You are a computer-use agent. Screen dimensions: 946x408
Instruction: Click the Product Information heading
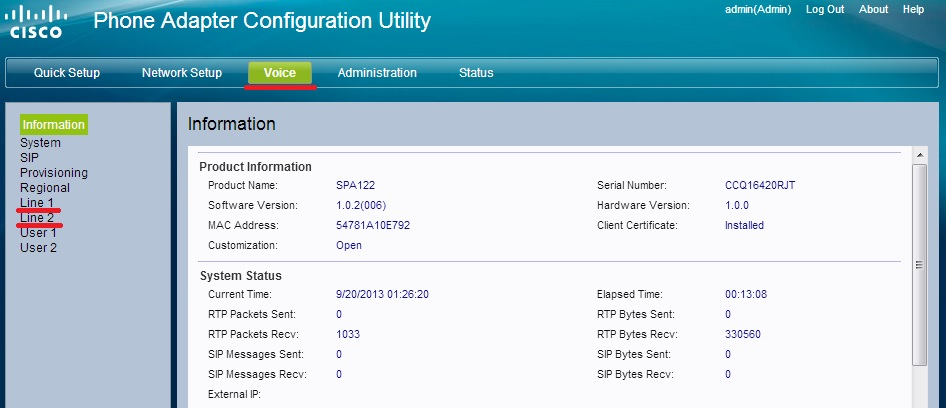pos(256,167)
